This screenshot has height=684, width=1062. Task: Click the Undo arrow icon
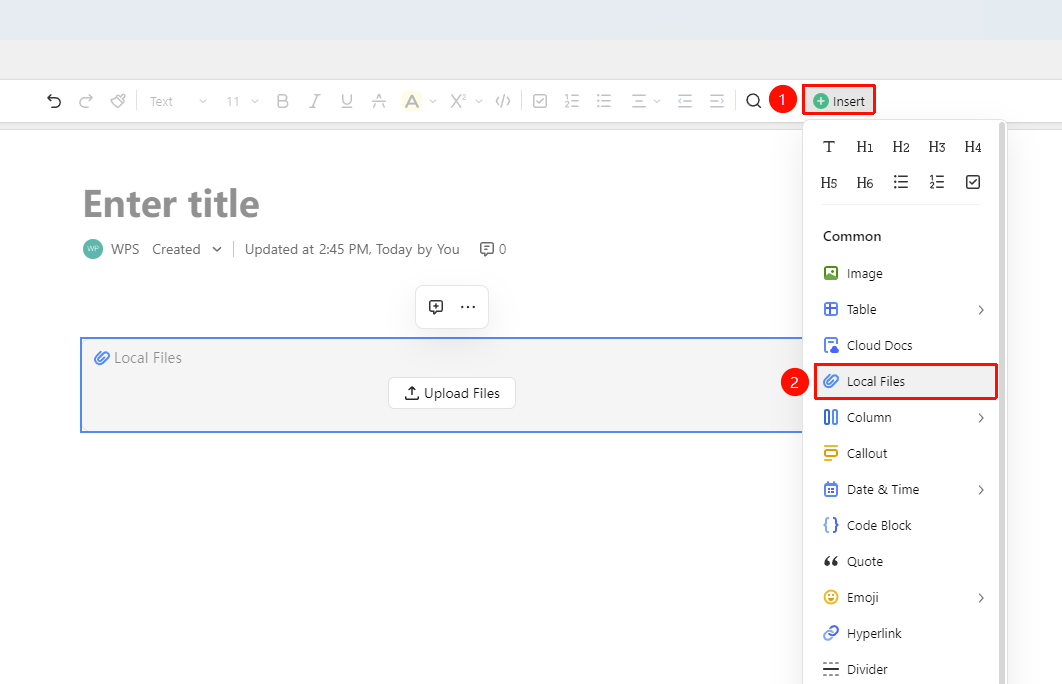[x=54, y=102]
